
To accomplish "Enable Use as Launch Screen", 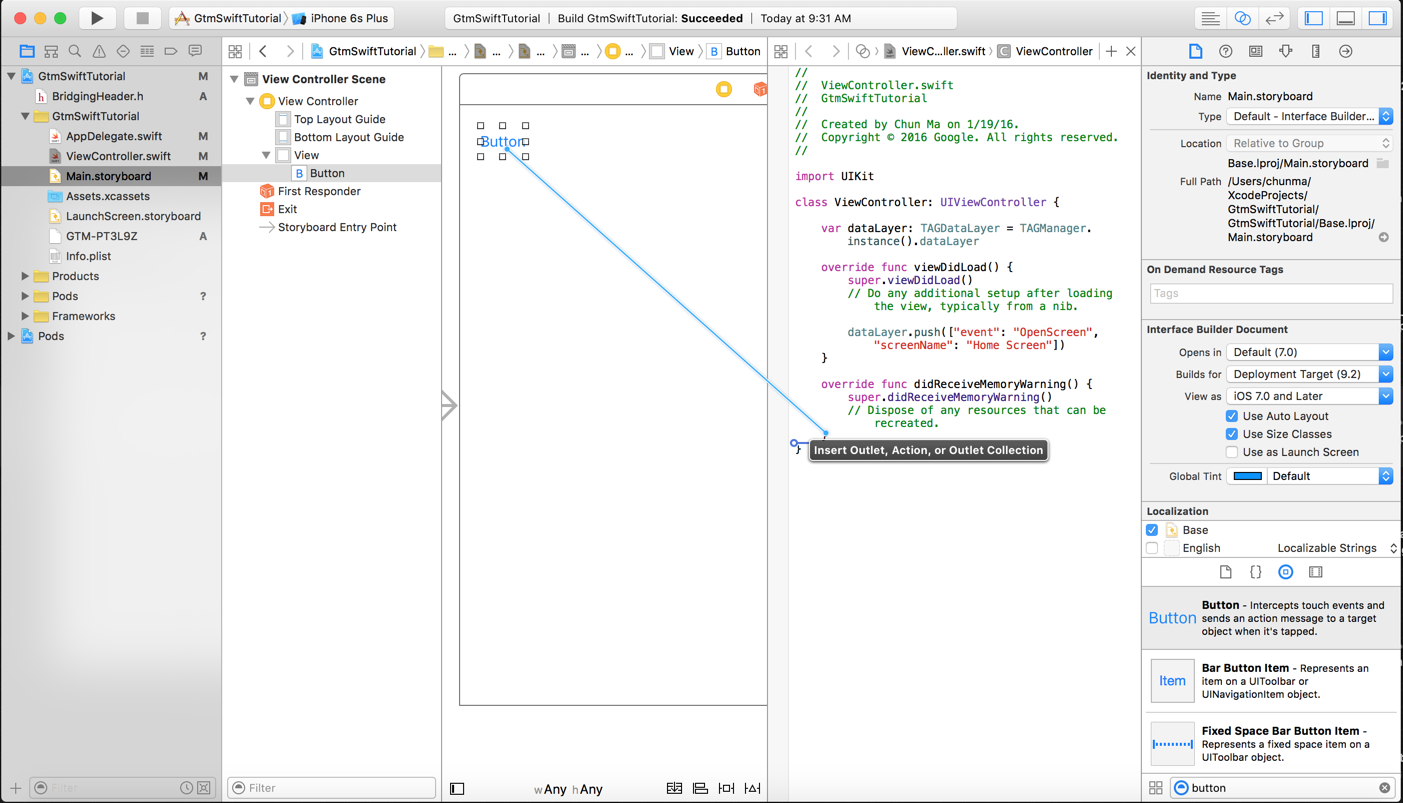I will [1231, 452].
